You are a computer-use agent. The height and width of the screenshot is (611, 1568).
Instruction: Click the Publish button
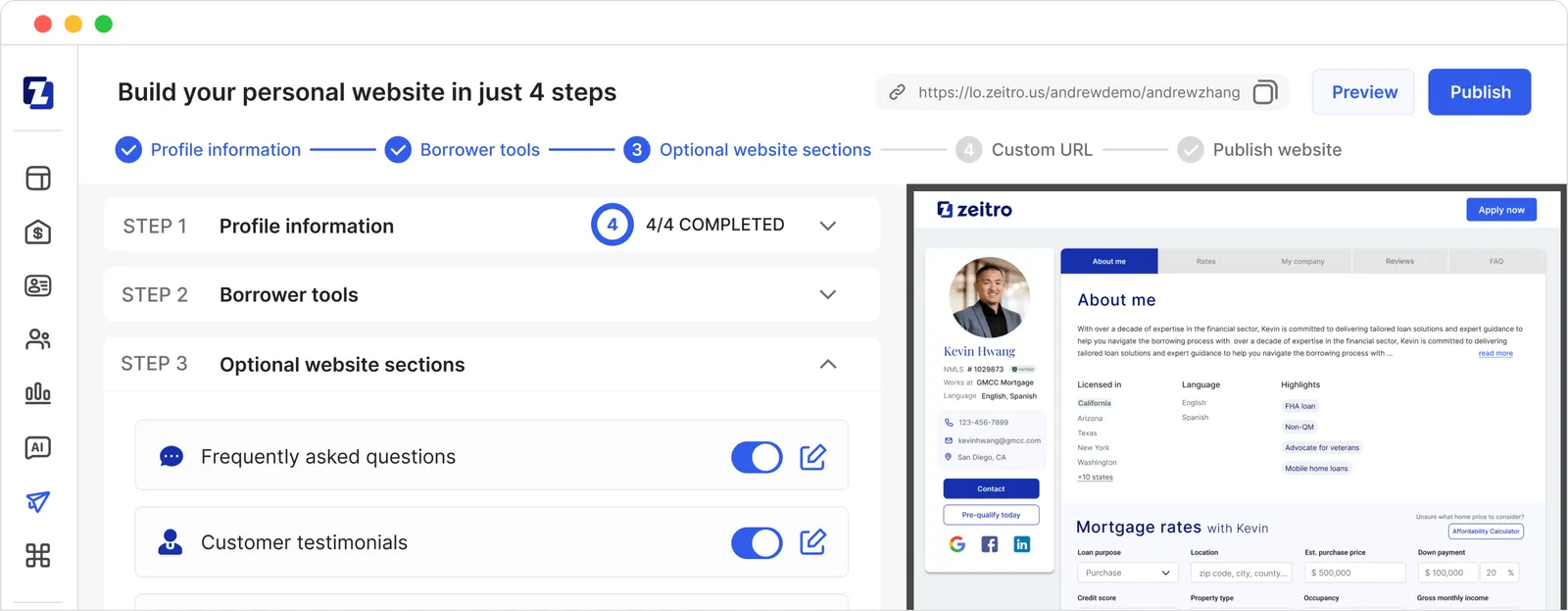1480,92
